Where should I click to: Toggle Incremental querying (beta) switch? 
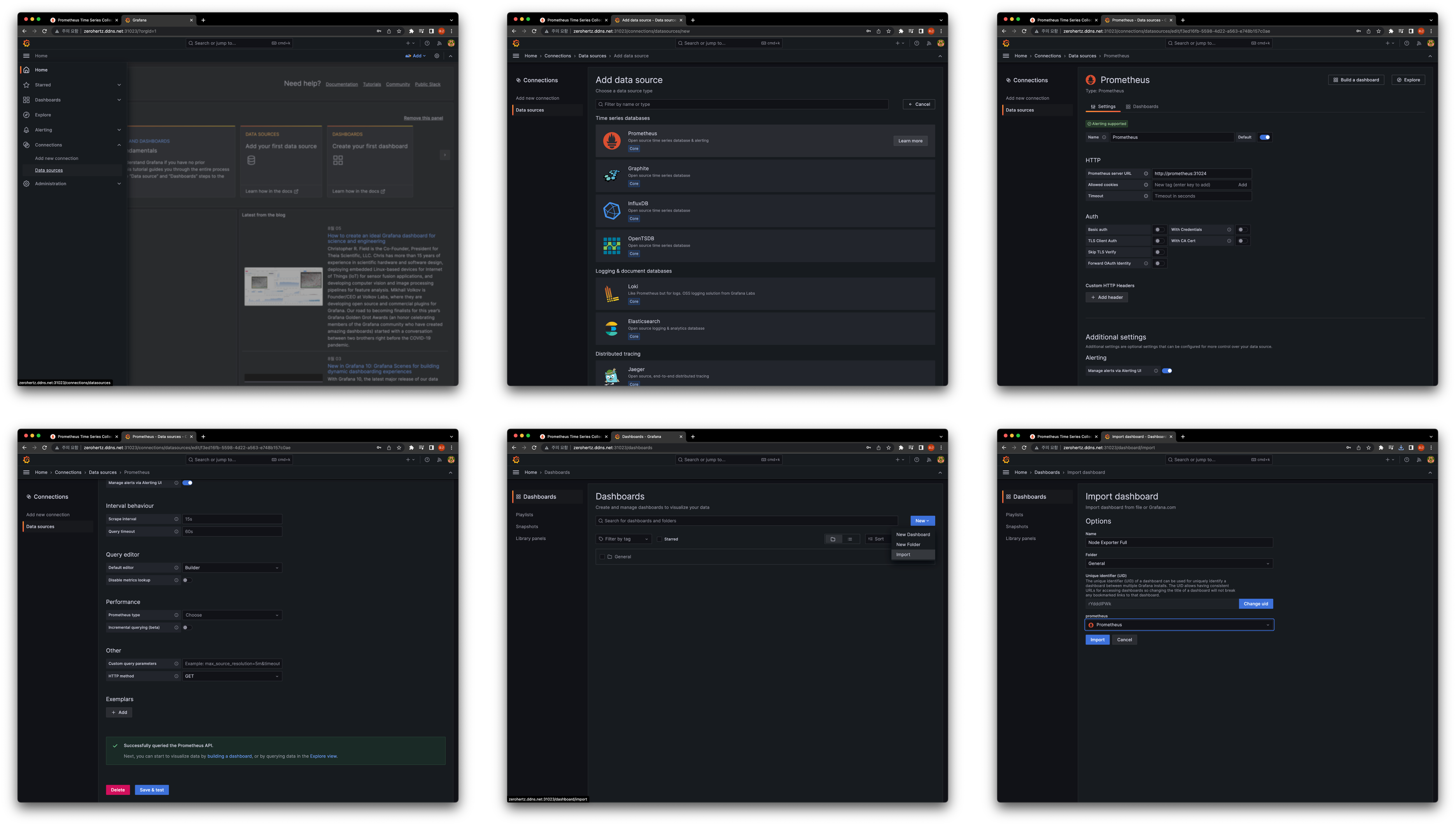[x=187, y=627]
